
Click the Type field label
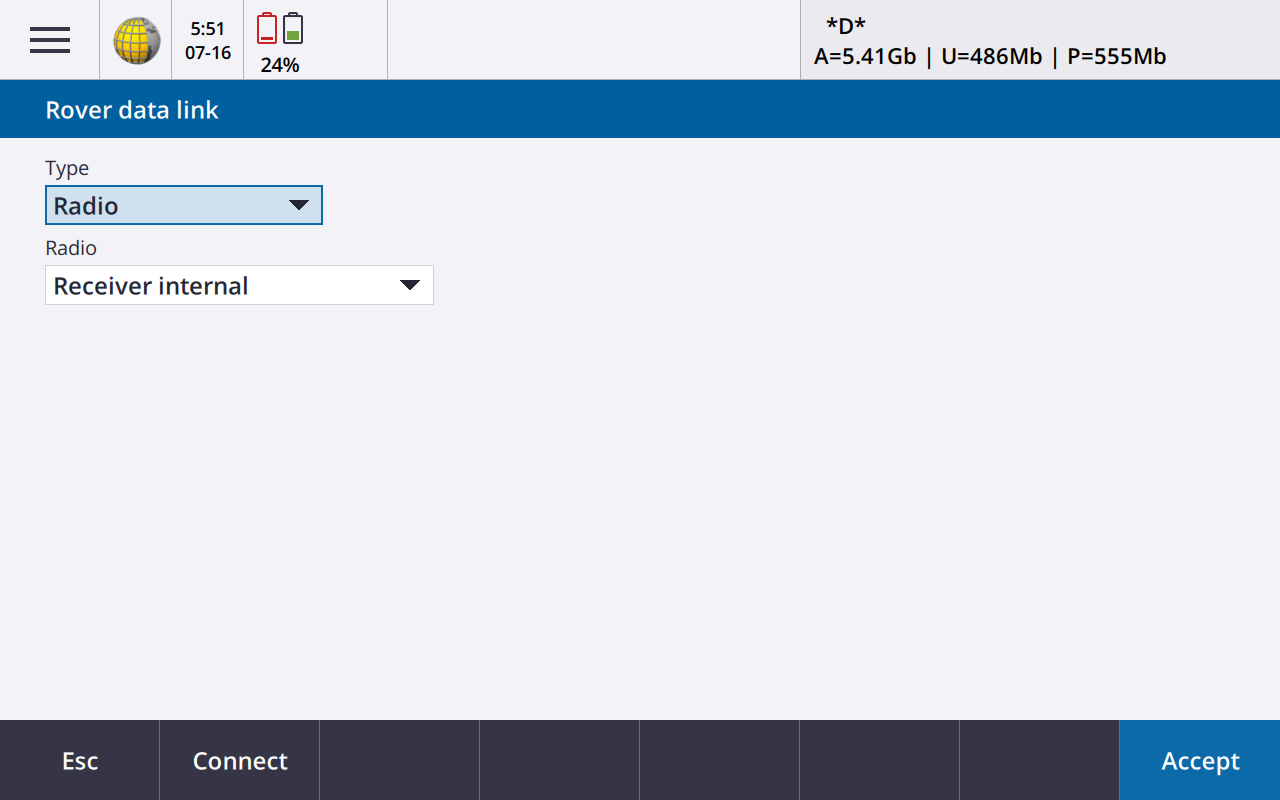(67, 168)
